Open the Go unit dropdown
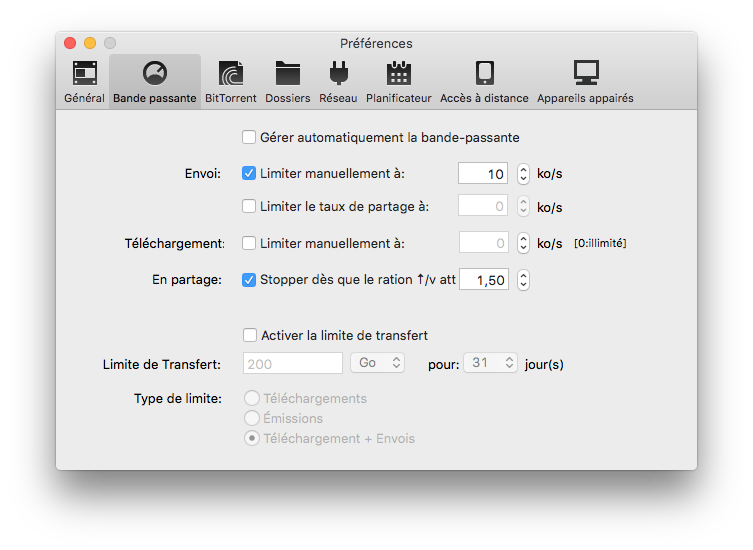 [x=377, y=363]
